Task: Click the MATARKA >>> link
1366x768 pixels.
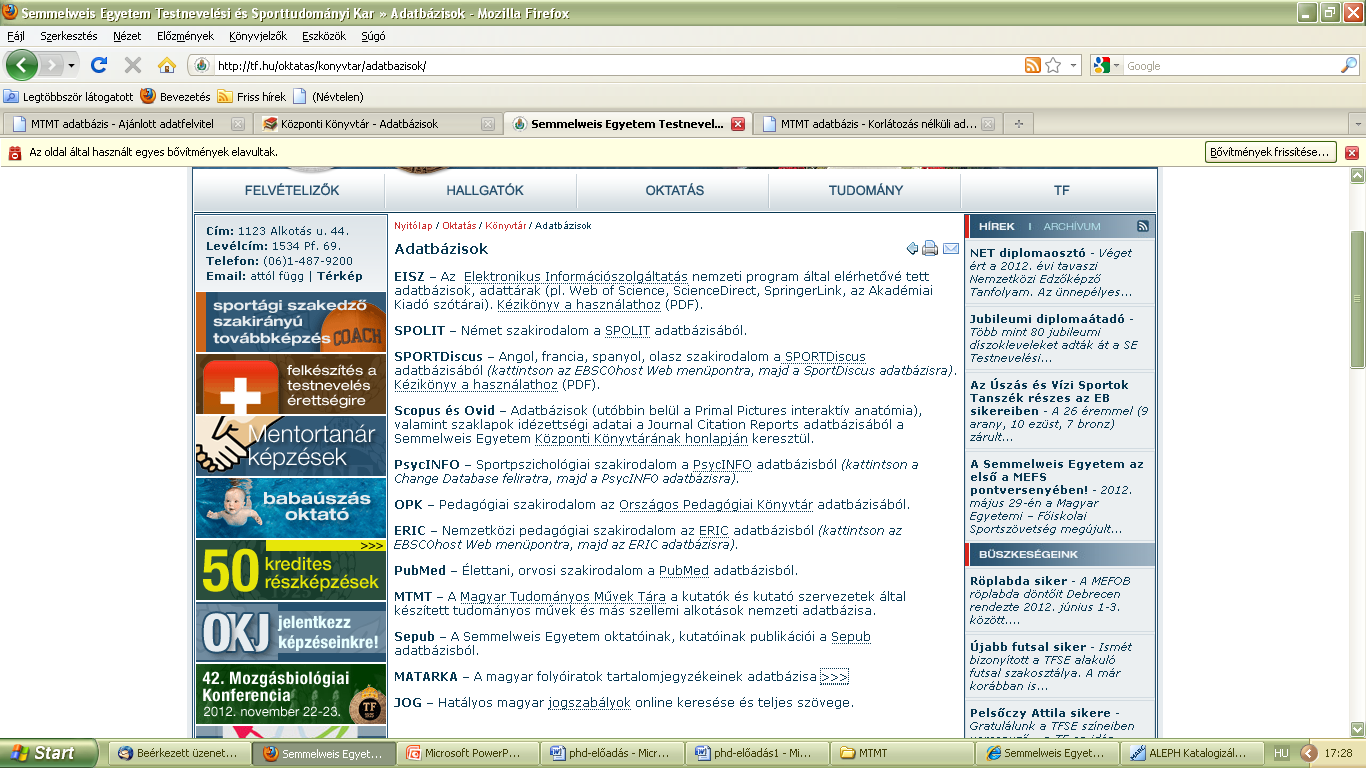Action: coord(834,677)
